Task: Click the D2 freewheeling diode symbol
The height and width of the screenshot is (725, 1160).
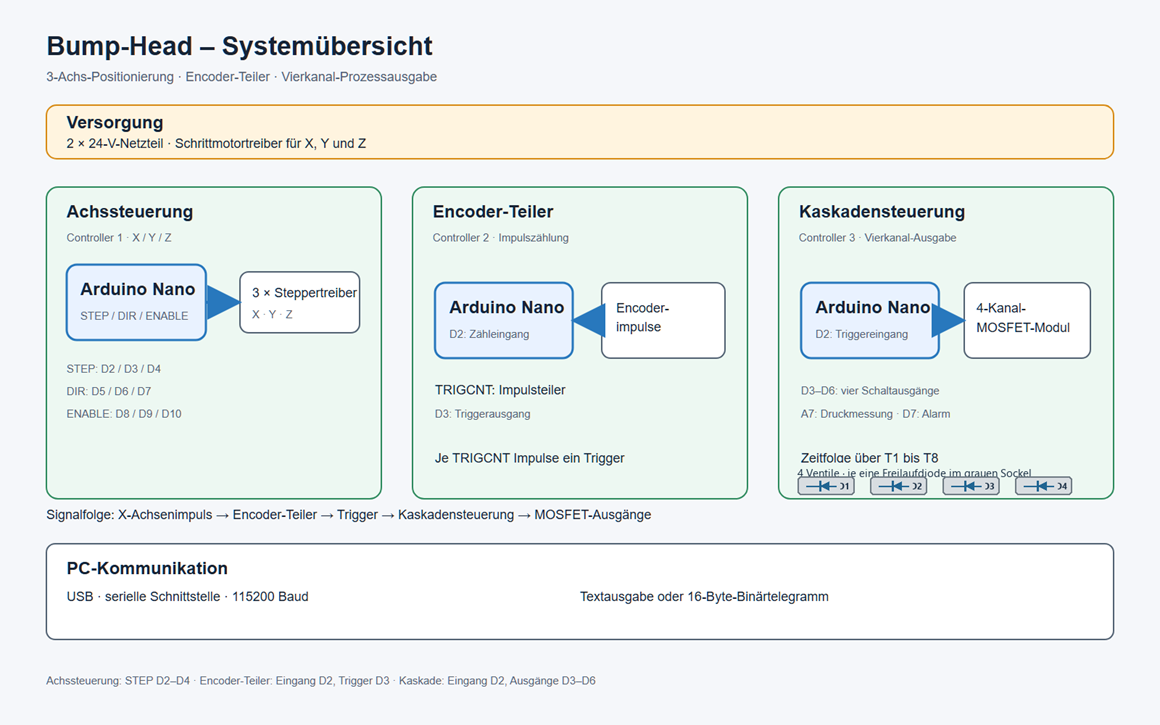Action: (x=898, y=486)
